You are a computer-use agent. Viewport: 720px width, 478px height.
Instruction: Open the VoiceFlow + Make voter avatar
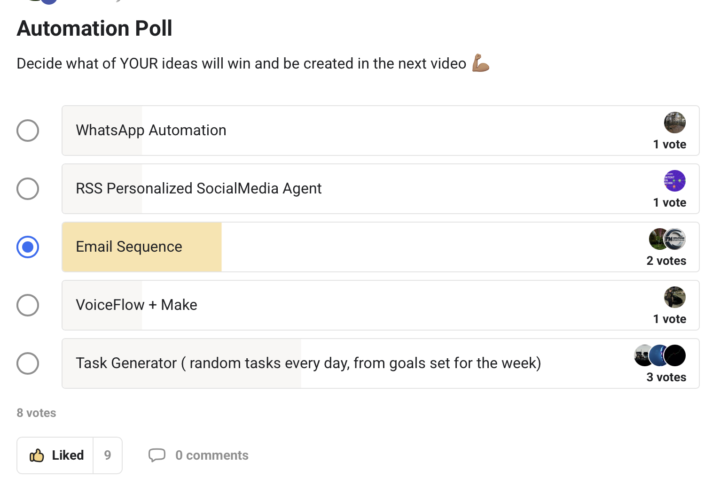(x=675, y=297)
